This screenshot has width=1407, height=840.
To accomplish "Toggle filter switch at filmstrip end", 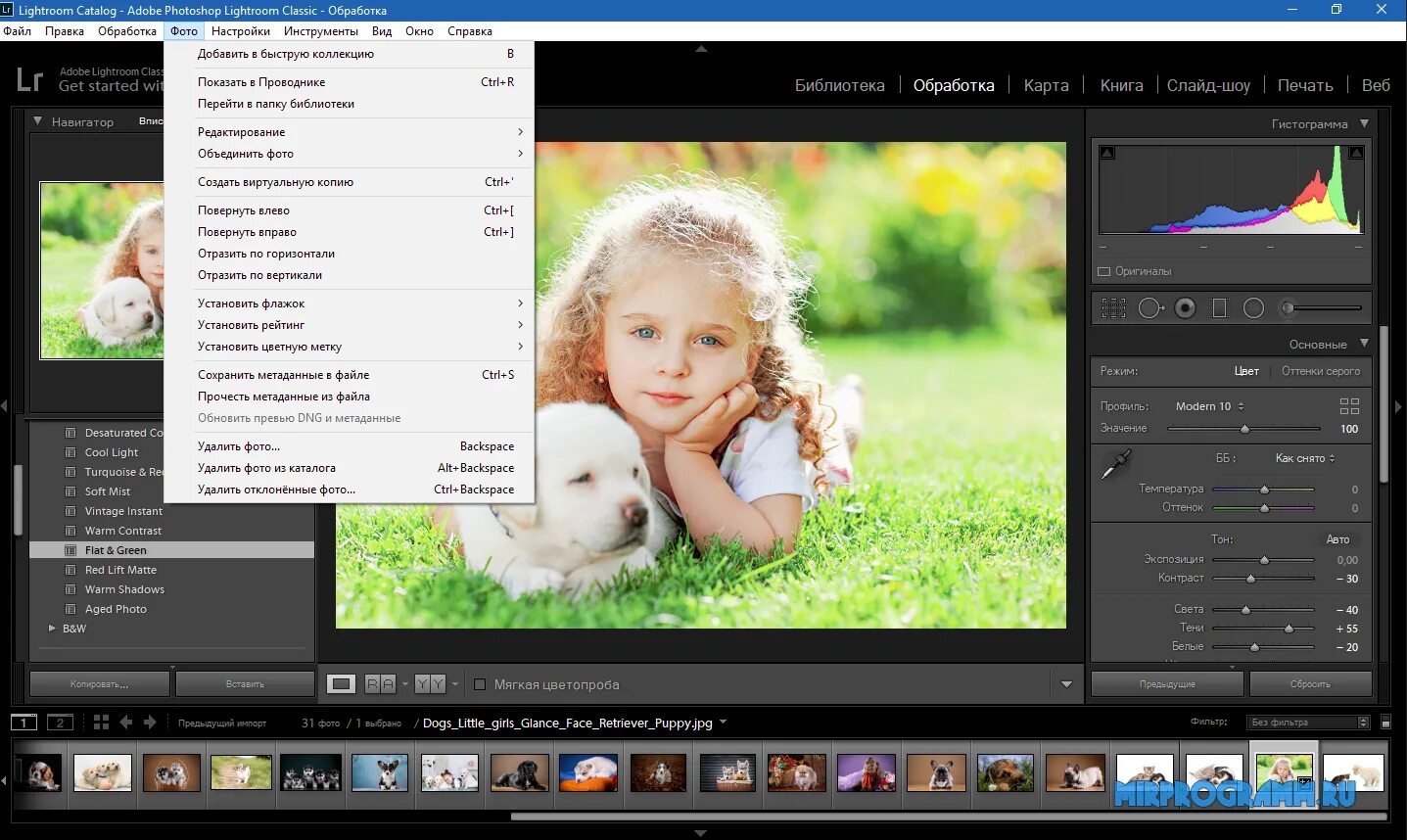I will [1385, 723].
